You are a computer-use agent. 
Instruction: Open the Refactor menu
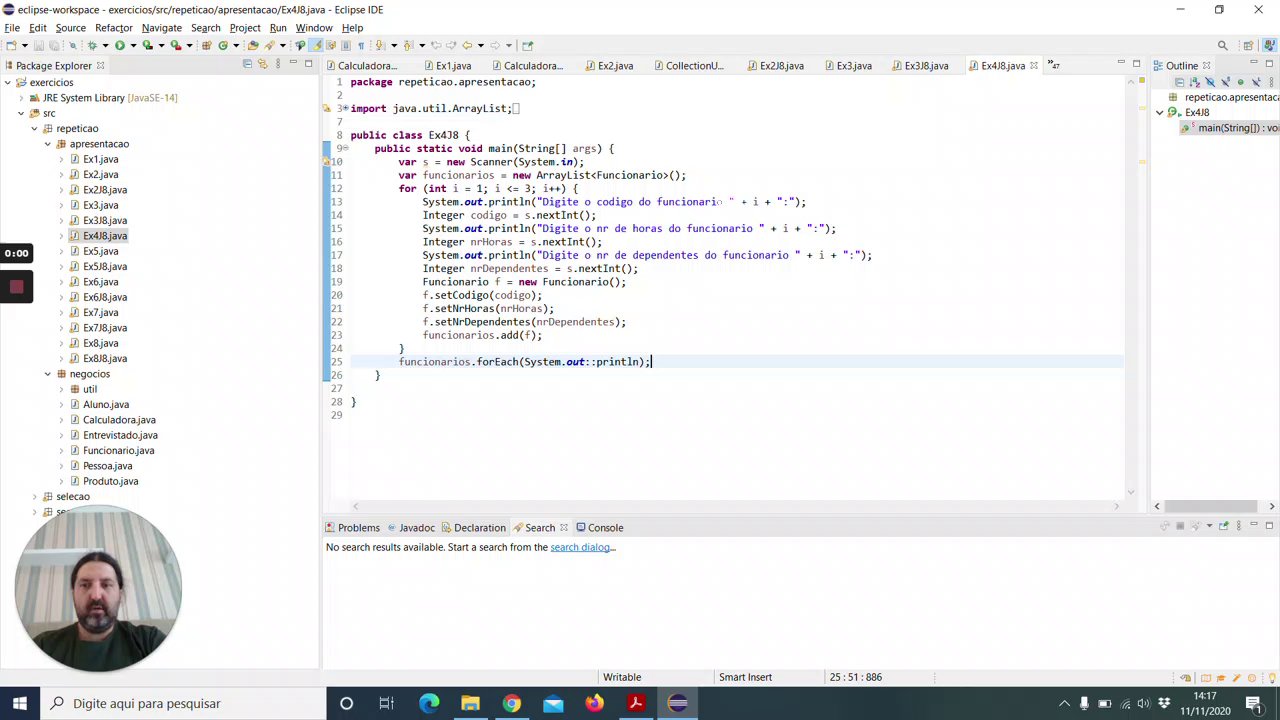(114, 28)
